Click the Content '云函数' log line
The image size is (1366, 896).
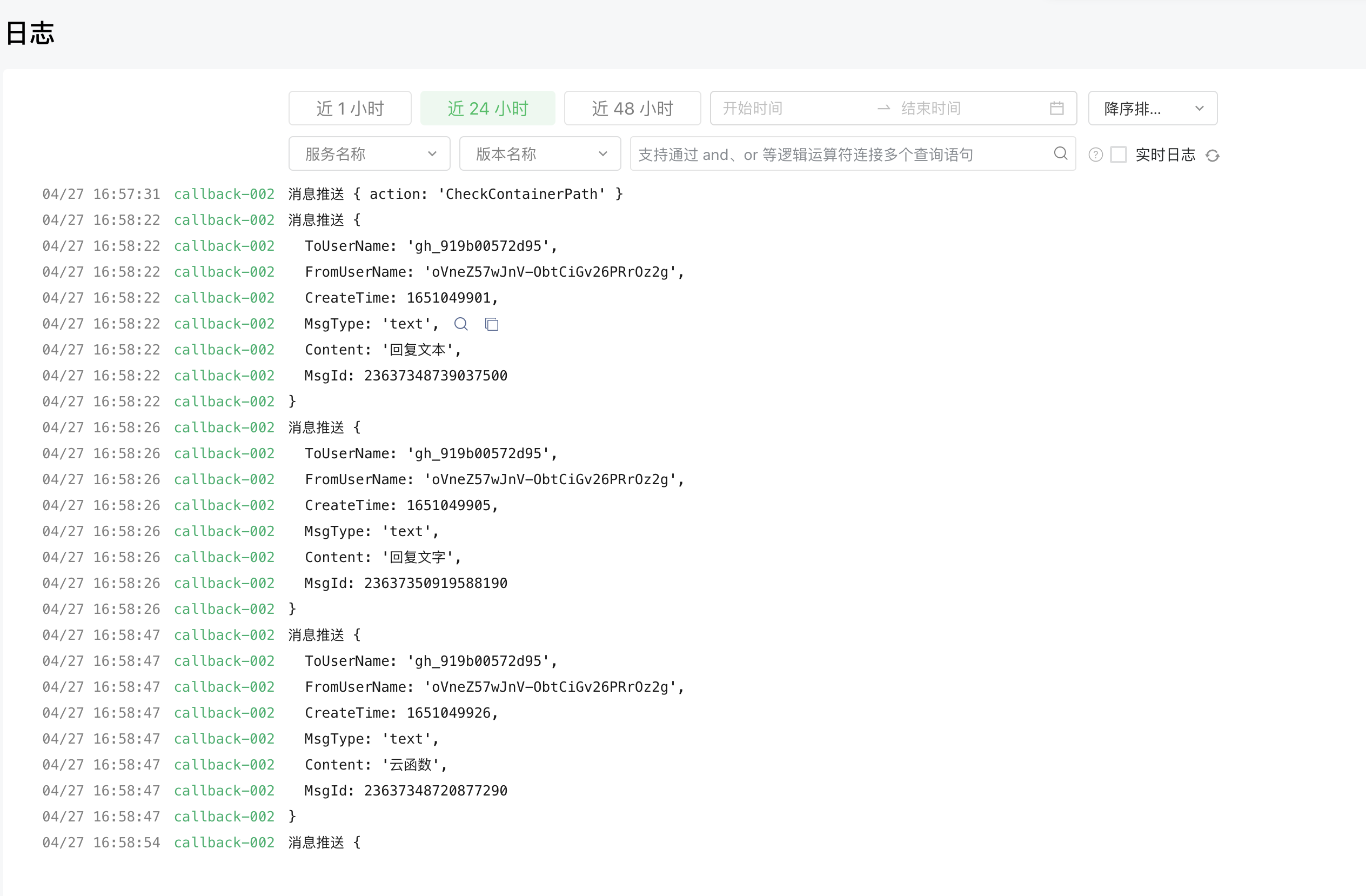[376, 765]
